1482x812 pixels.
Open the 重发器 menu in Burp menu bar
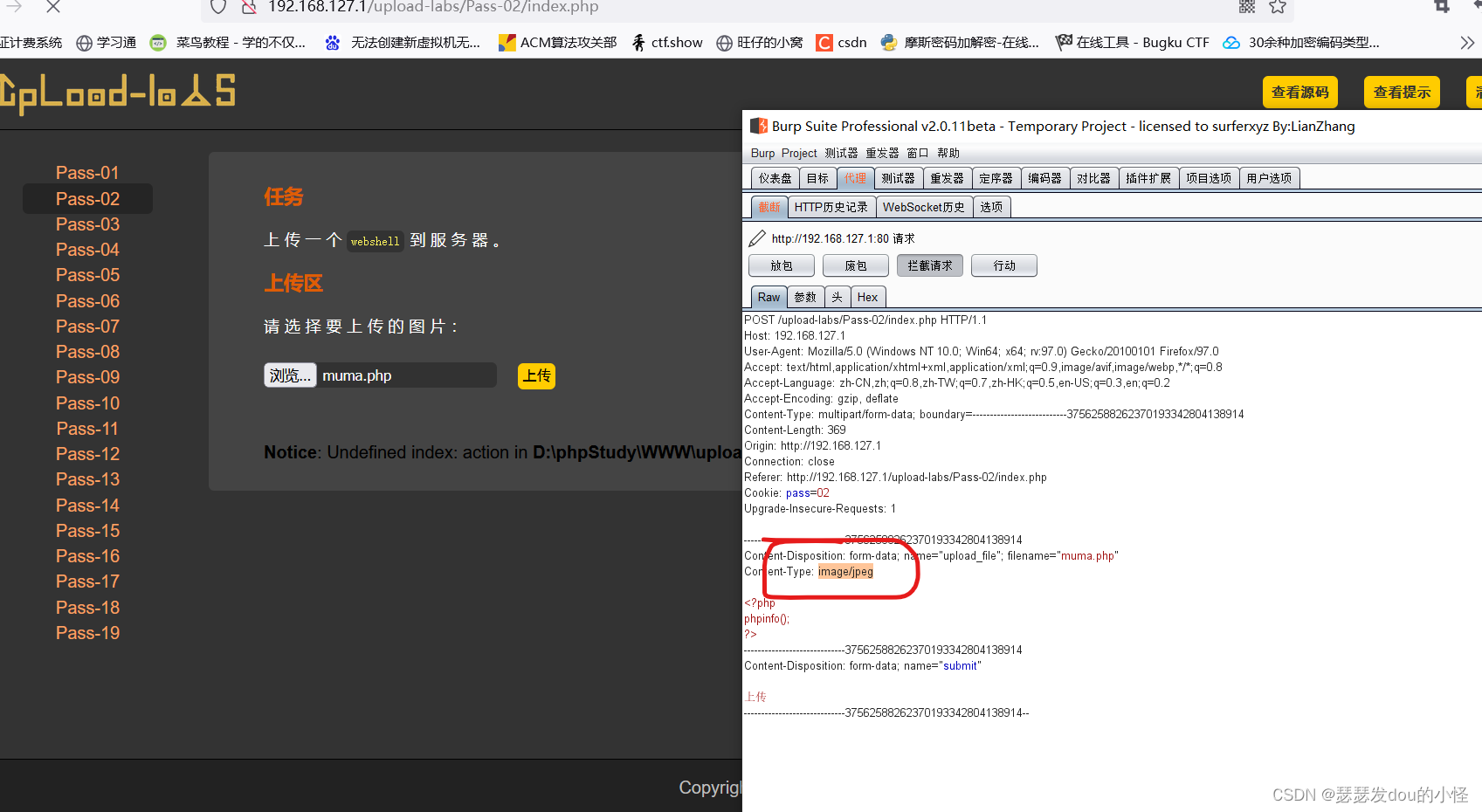[882, 153]
